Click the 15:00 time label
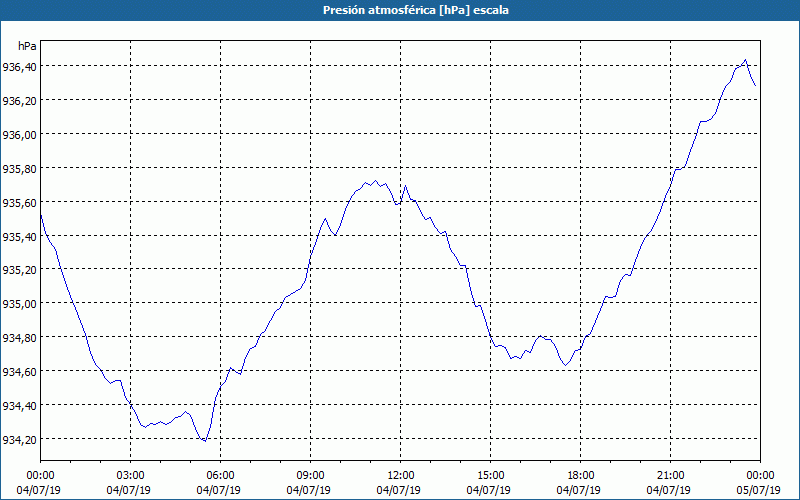 pyautogui.click(x=491, y=476)
